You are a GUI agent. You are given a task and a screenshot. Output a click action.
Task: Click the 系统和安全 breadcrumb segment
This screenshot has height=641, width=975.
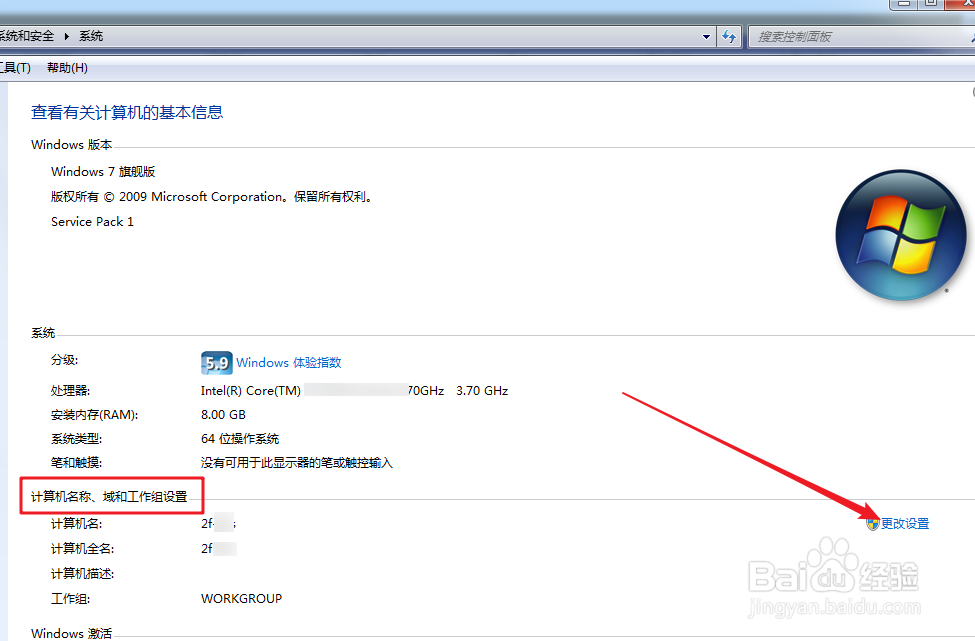[x=27, y=36]
